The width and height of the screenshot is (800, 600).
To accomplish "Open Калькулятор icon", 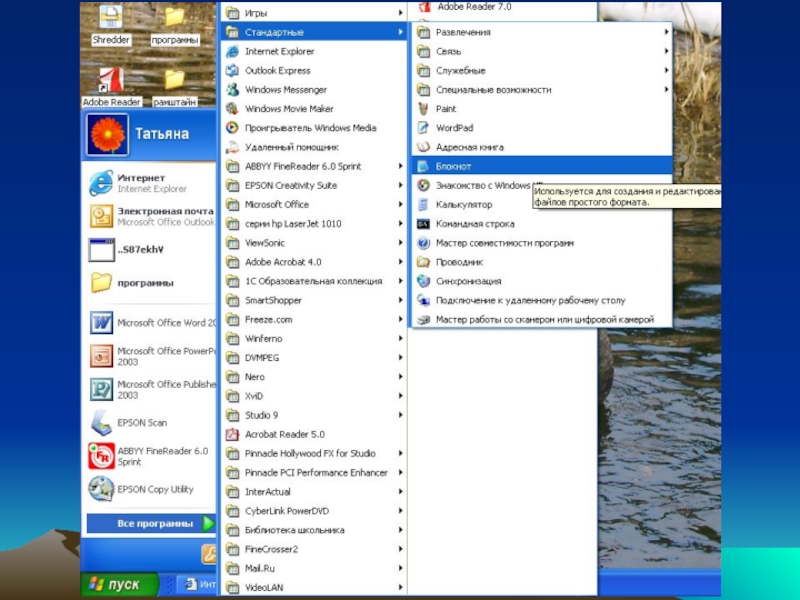I will [423, 205].
